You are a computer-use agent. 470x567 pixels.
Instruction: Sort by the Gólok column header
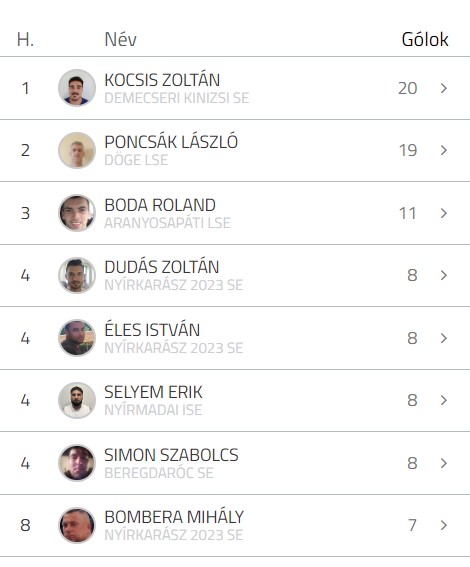click(x=425, y=39)
